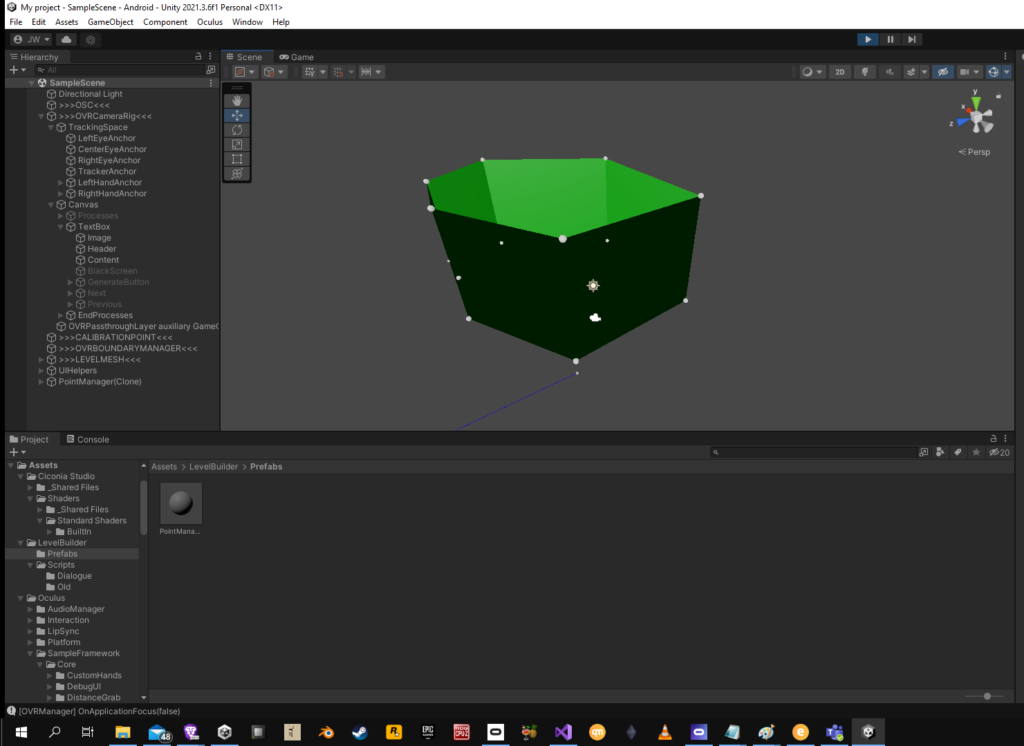This screenshot has width=1024, height=746.
Task: Toggle scene visibility eye icon
Action: tap(942, 72)
